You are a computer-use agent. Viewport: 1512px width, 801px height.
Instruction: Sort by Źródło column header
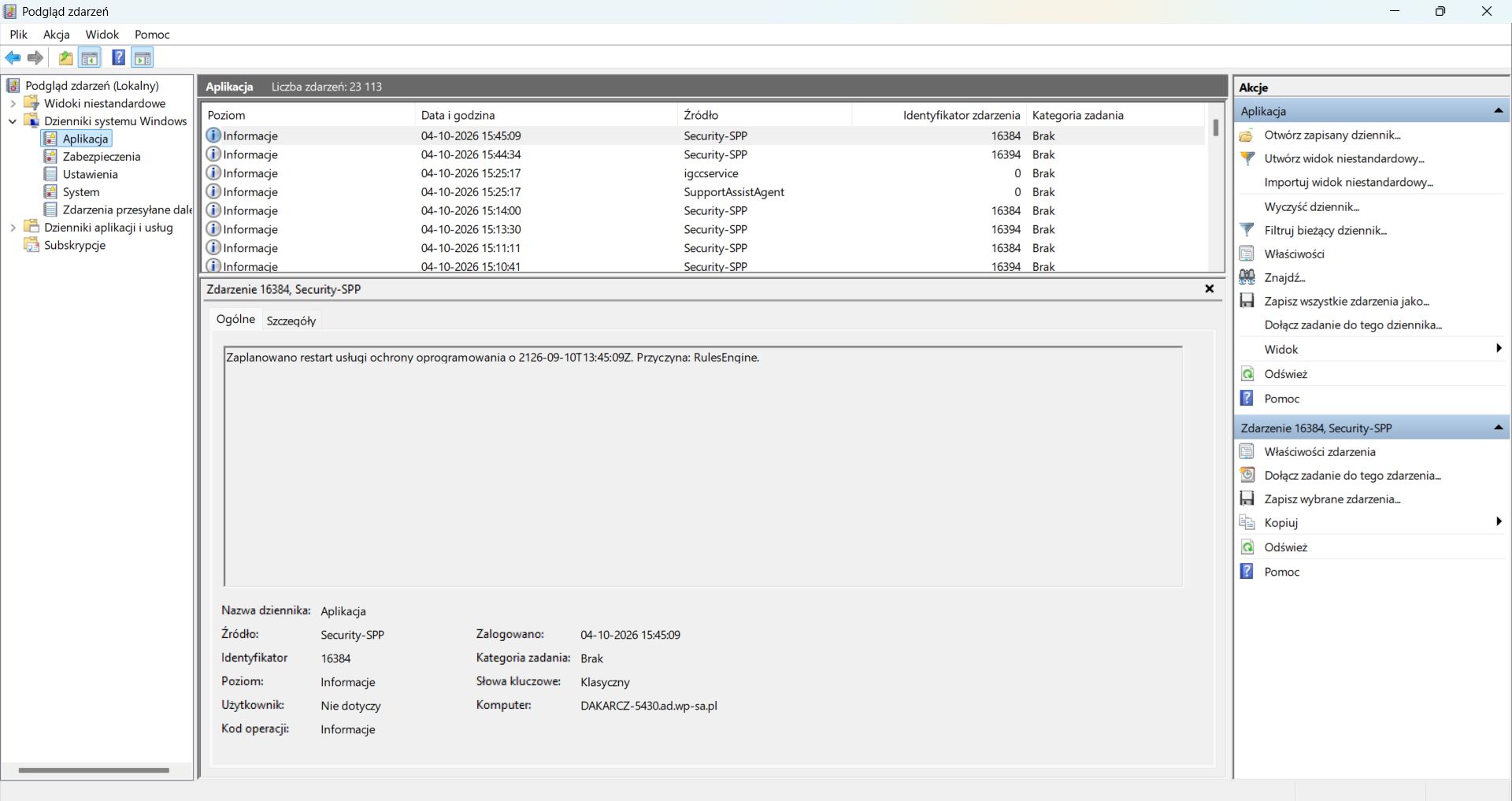pos(764,115)
